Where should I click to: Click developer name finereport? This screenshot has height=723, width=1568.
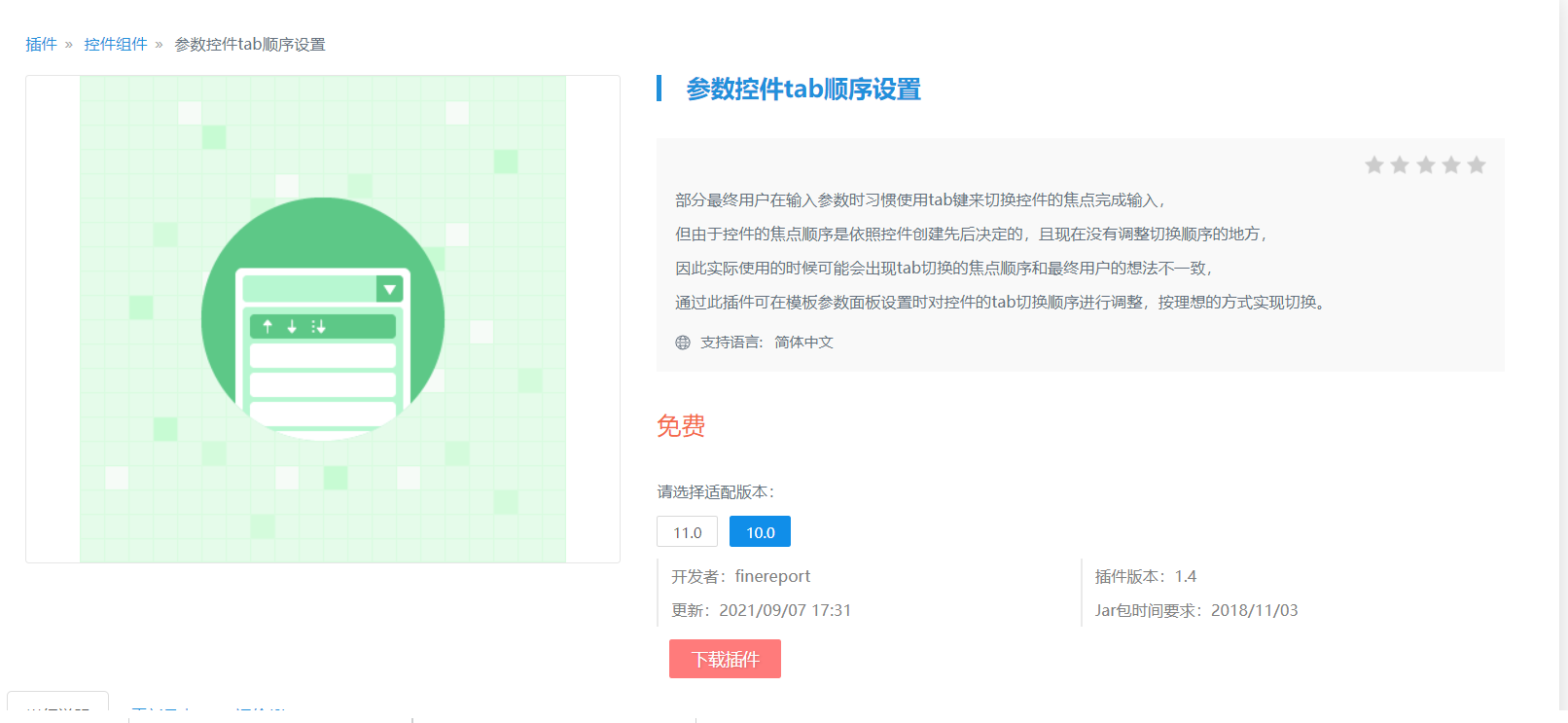point(772,577)
